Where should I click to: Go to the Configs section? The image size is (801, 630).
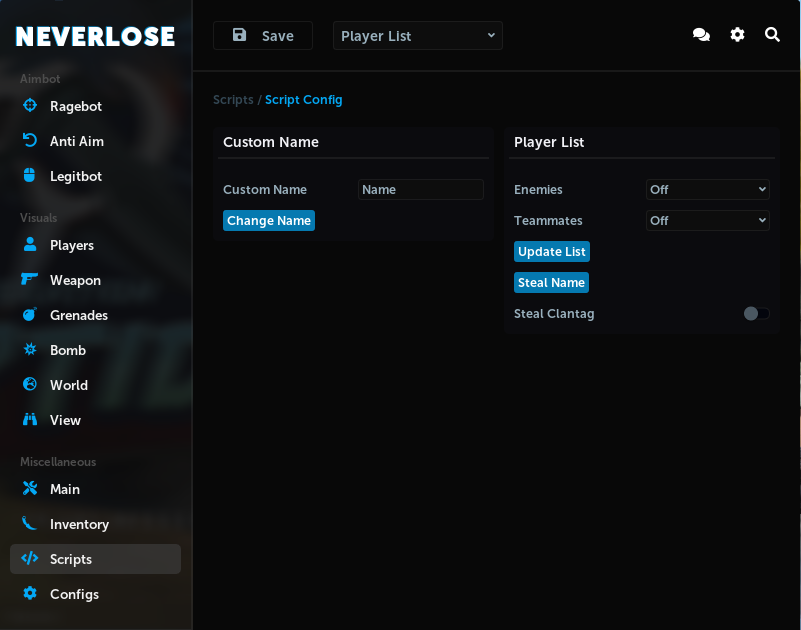click(74, 594)
